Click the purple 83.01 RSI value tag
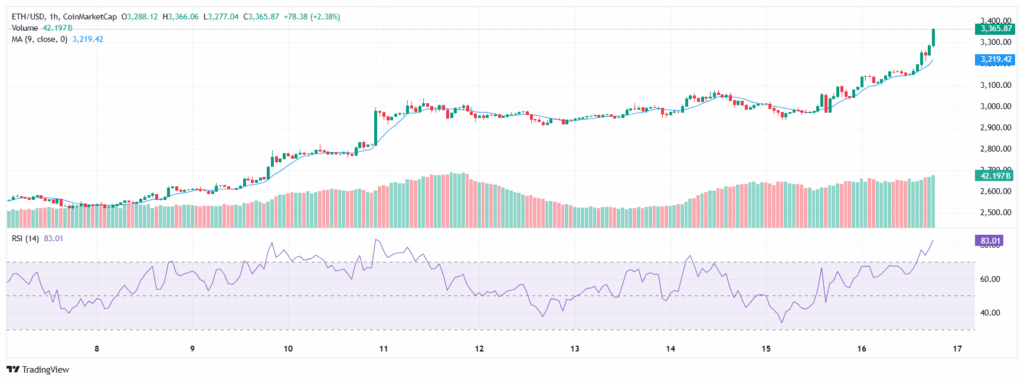Screen dimensions: 1024x381 click(x=988, y=240)
